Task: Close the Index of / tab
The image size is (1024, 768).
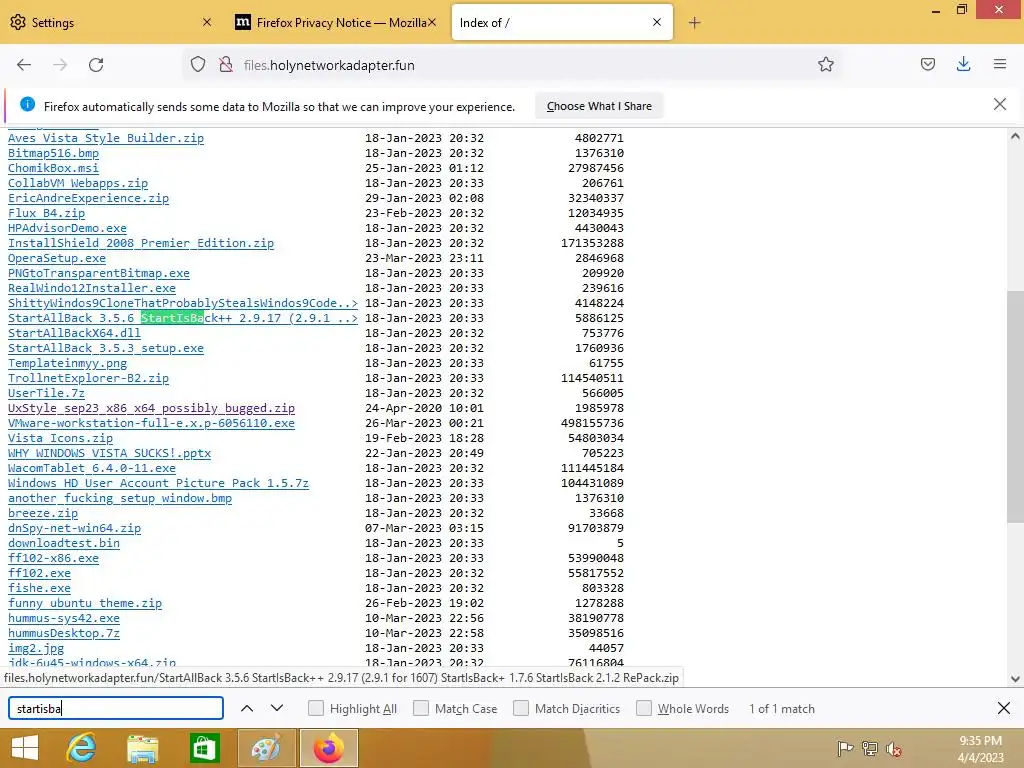Action: click(657, 22)
